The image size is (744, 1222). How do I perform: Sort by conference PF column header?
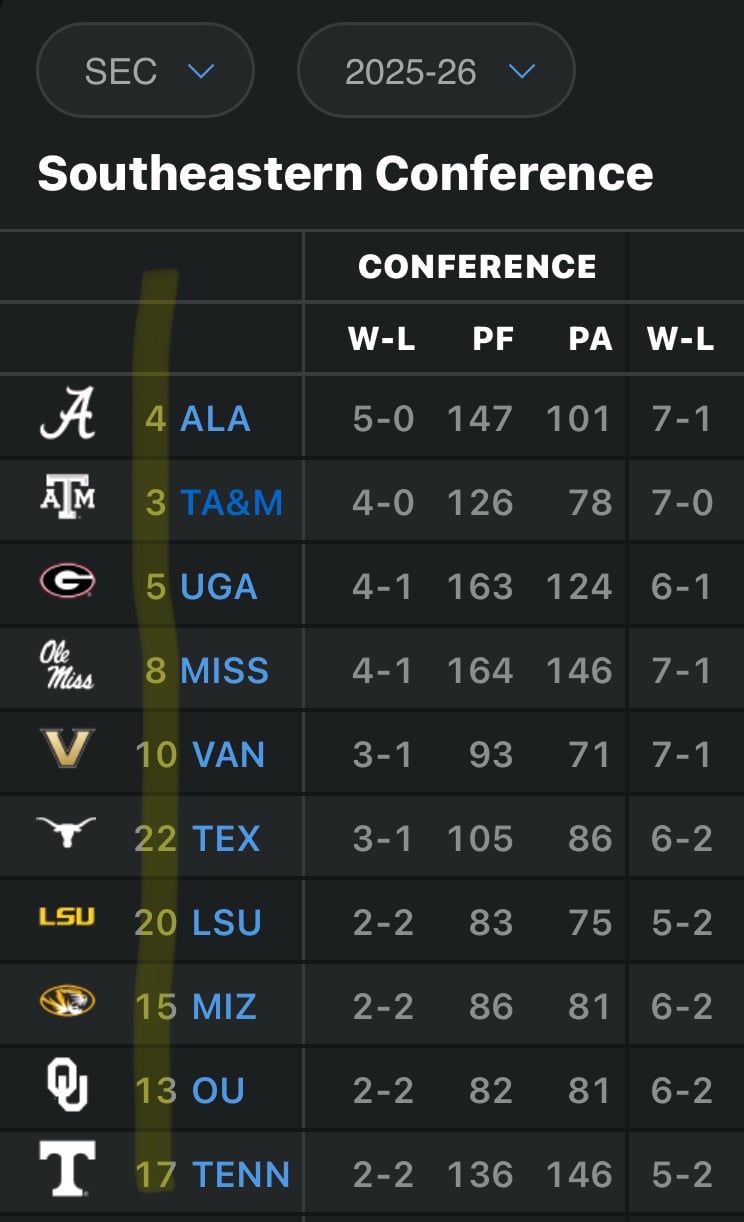[x=493, y=339]
